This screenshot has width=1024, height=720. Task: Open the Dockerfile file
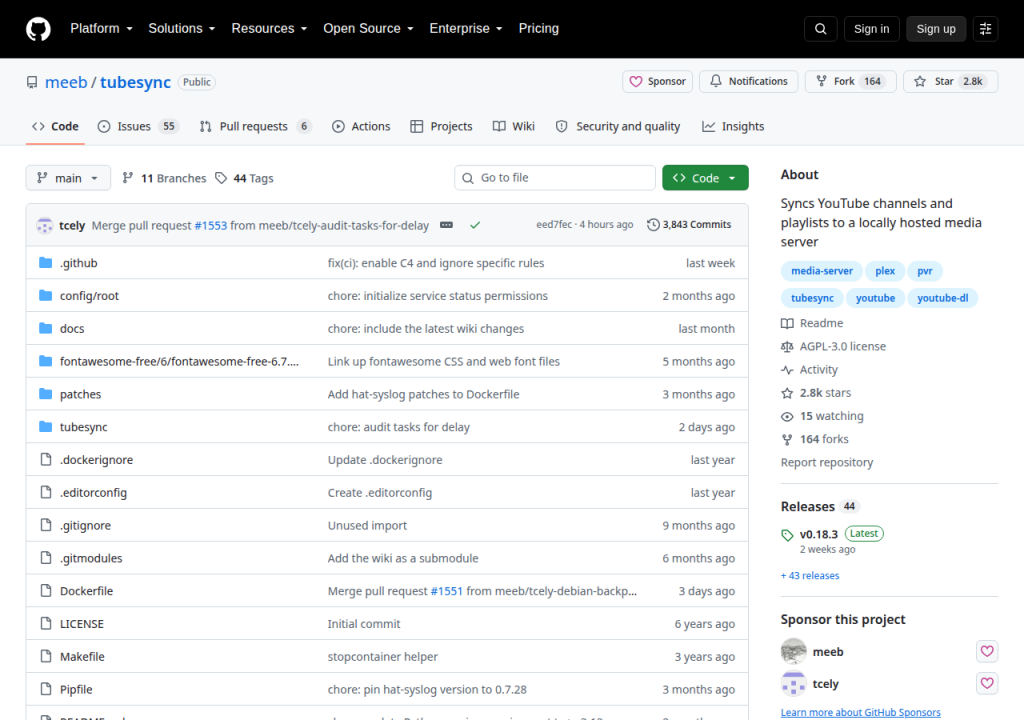[86, 591]
